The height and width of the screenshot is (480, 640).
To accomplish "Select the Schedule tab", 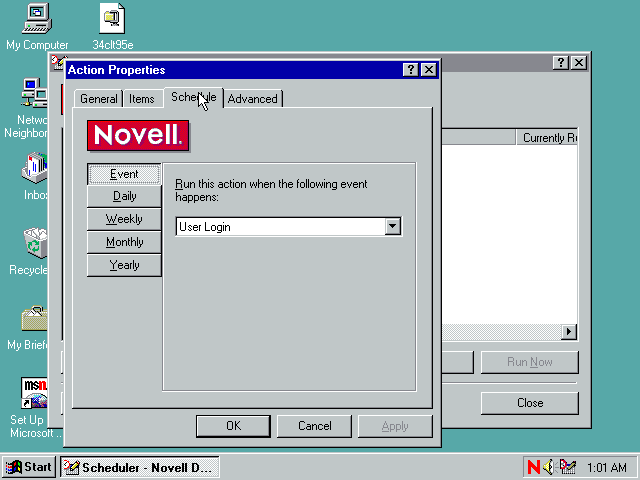I will (x=193, y=98).
